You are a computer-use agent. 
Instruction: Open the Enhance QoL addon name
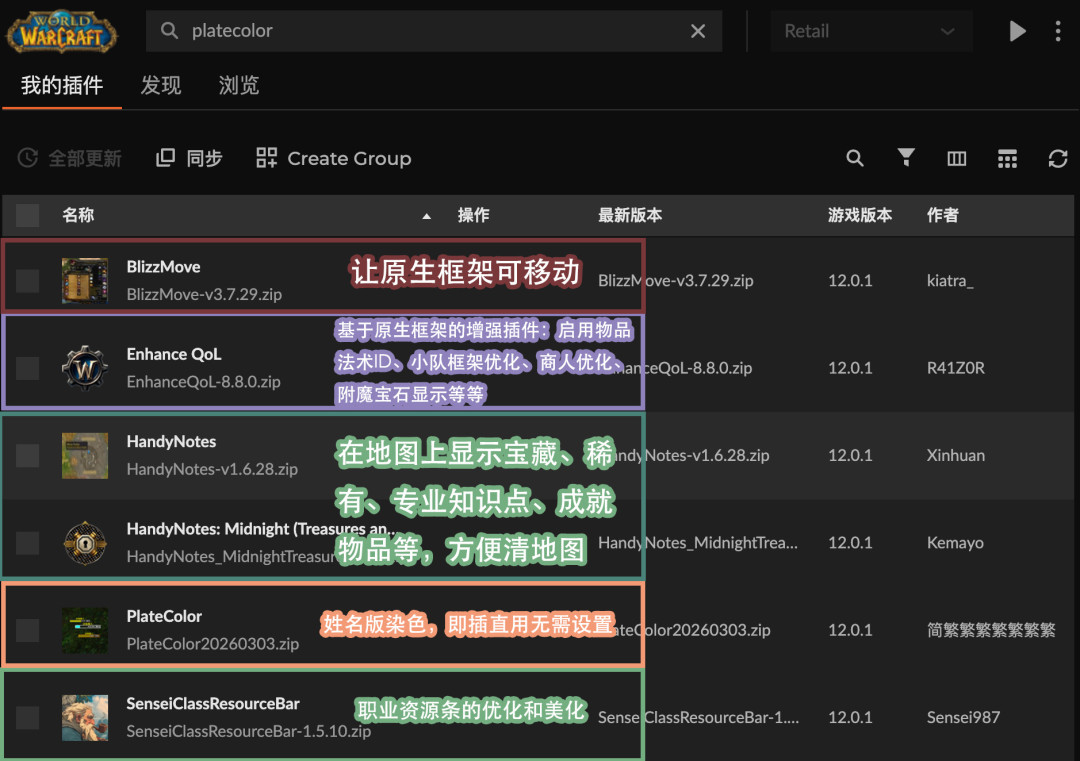(x=174, y=354)
